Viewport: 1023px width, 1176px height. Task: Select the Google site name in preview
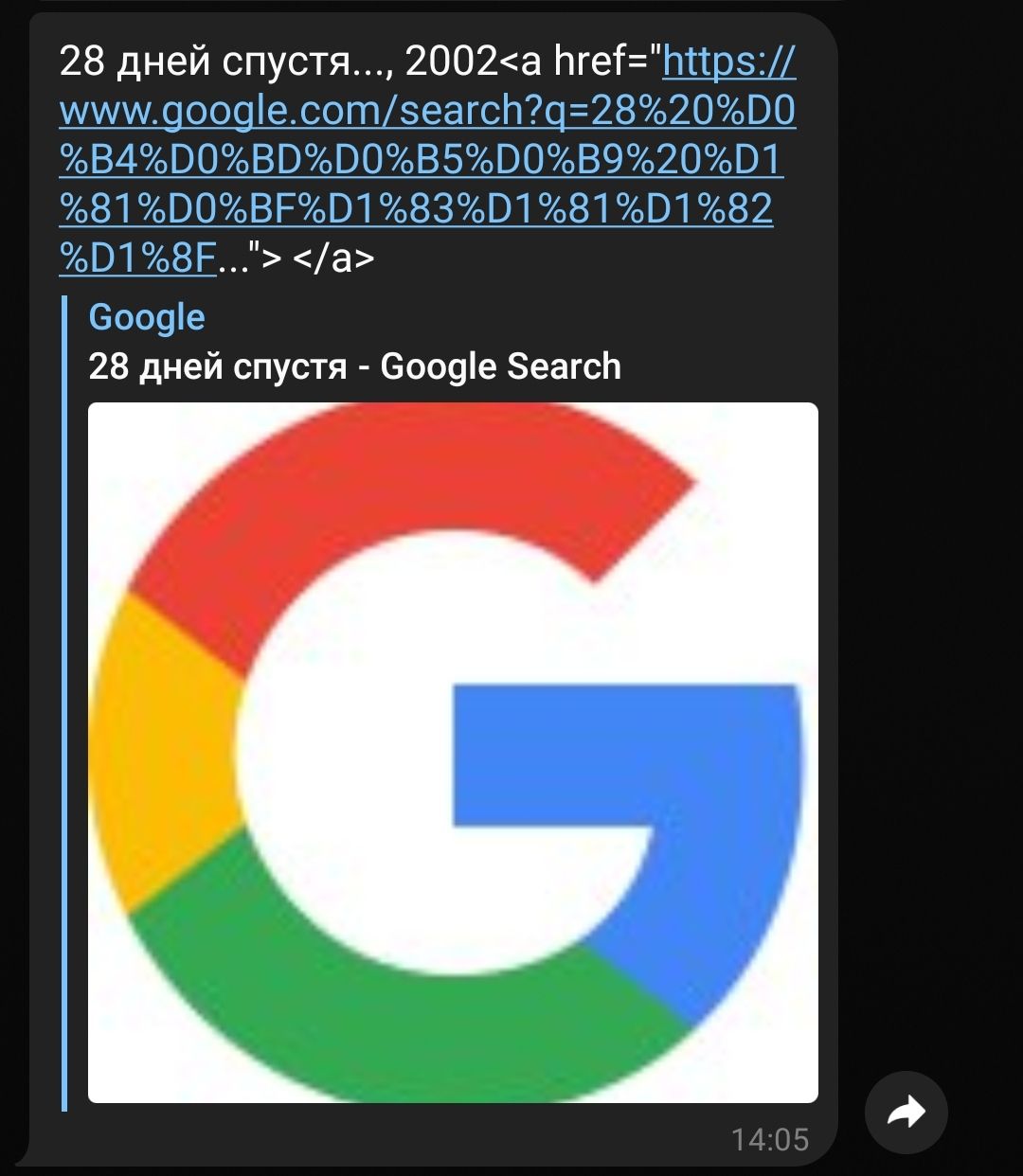(147, 317)
